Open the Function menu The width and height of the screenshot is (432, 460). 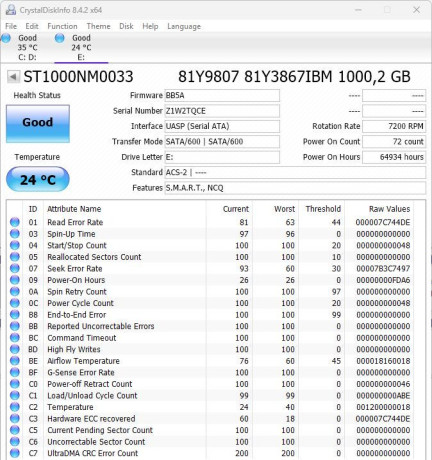click(62, 26)
